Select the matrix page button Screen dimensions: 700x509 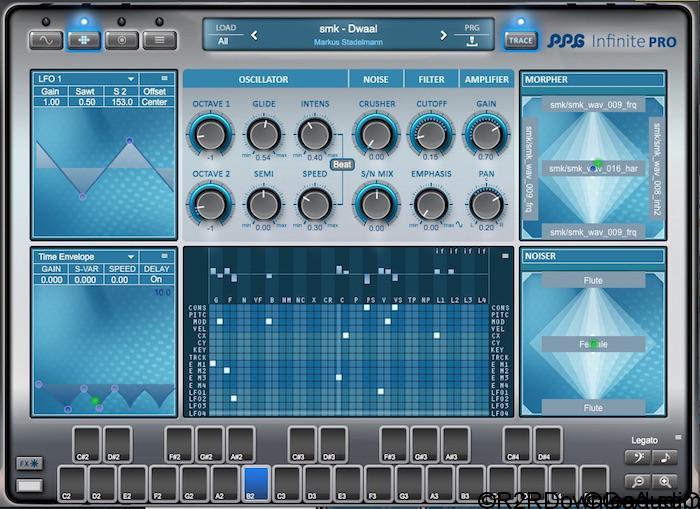(84, 41)
